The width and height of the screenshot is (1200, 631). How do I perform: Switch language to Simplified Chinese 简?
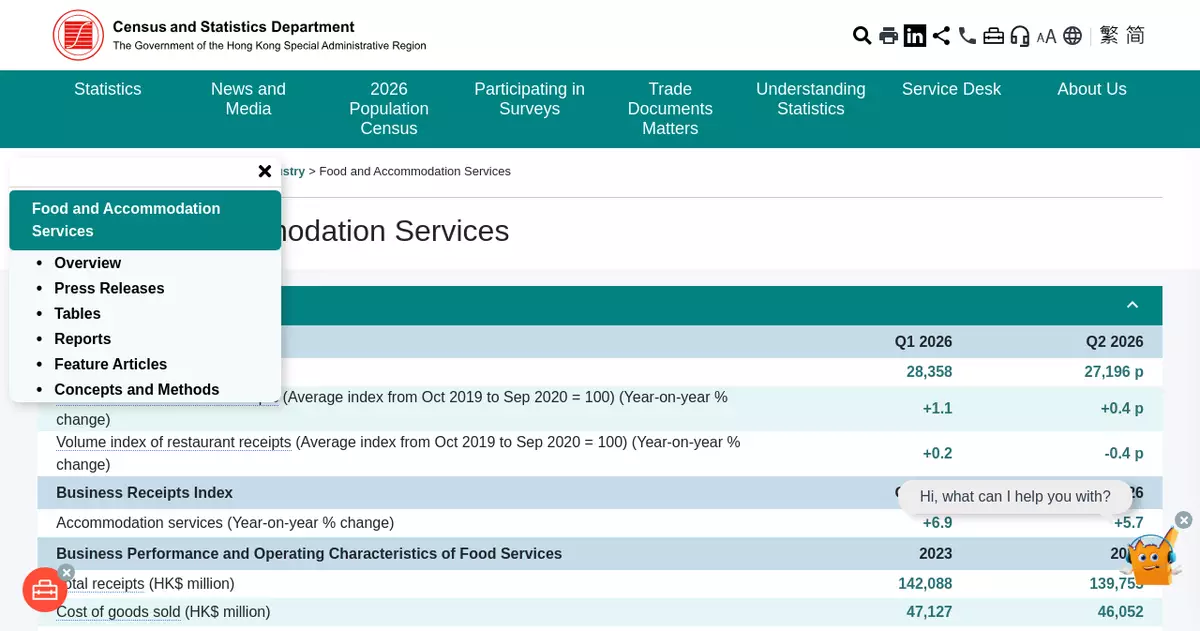tap(1135, 36)
